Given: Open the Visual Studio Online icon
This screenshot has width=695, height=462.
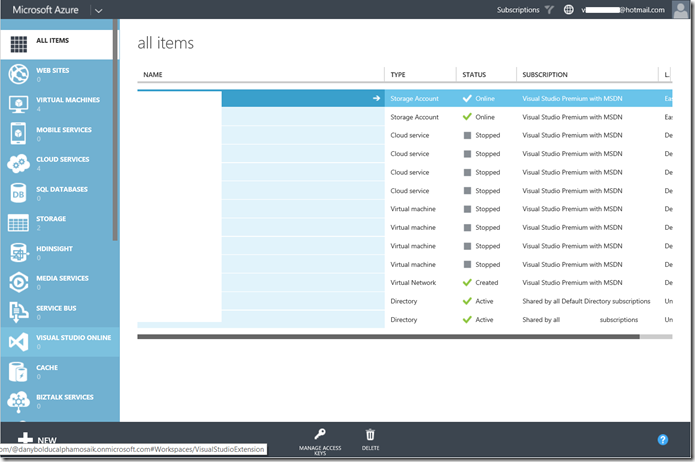Looking at the screenshot, I should pyautogui.click(x=19, y=342).
